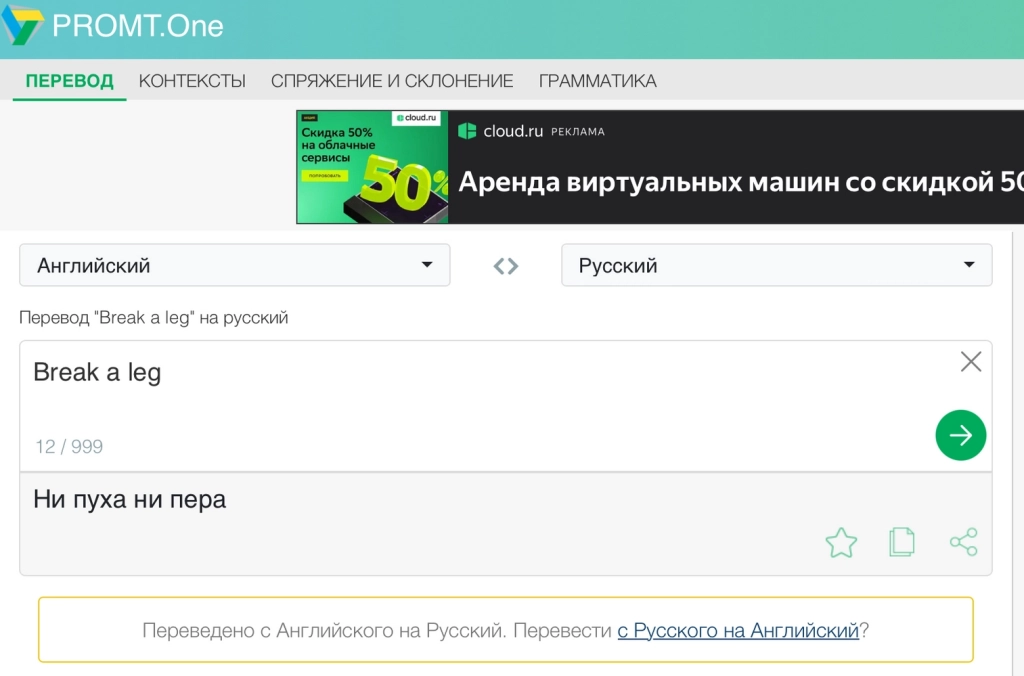Follow the с Русского на Английский link
The width and height of the screenshot is (1024, 676).
(x=738, y=630)
